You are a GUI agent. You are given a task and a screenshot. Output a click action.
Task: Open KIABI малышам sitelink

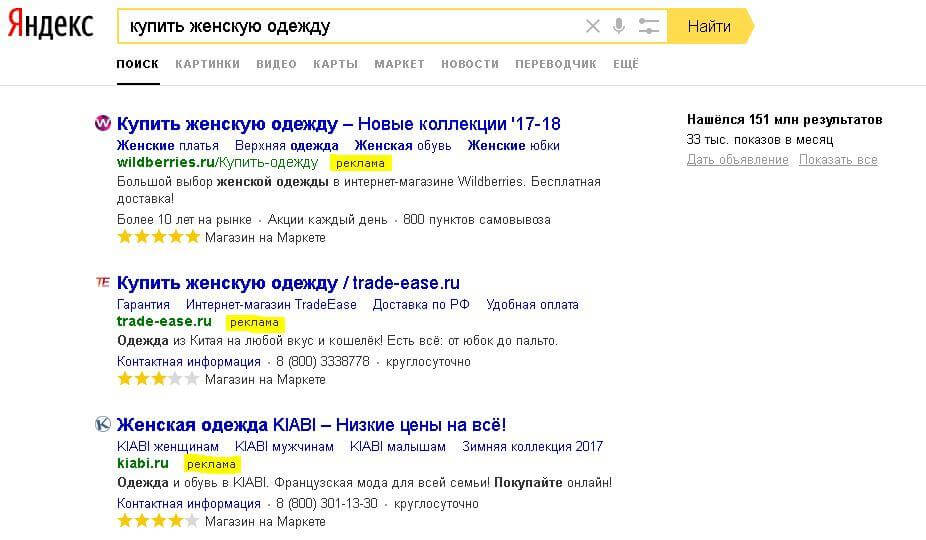point(397,447)
